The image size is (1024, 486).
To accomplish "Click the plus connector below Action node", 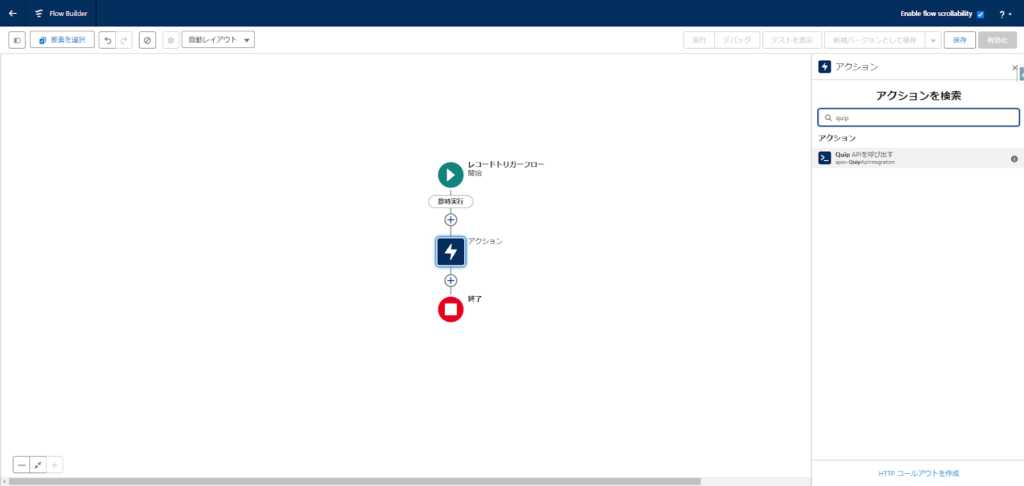I will [450, 281].
